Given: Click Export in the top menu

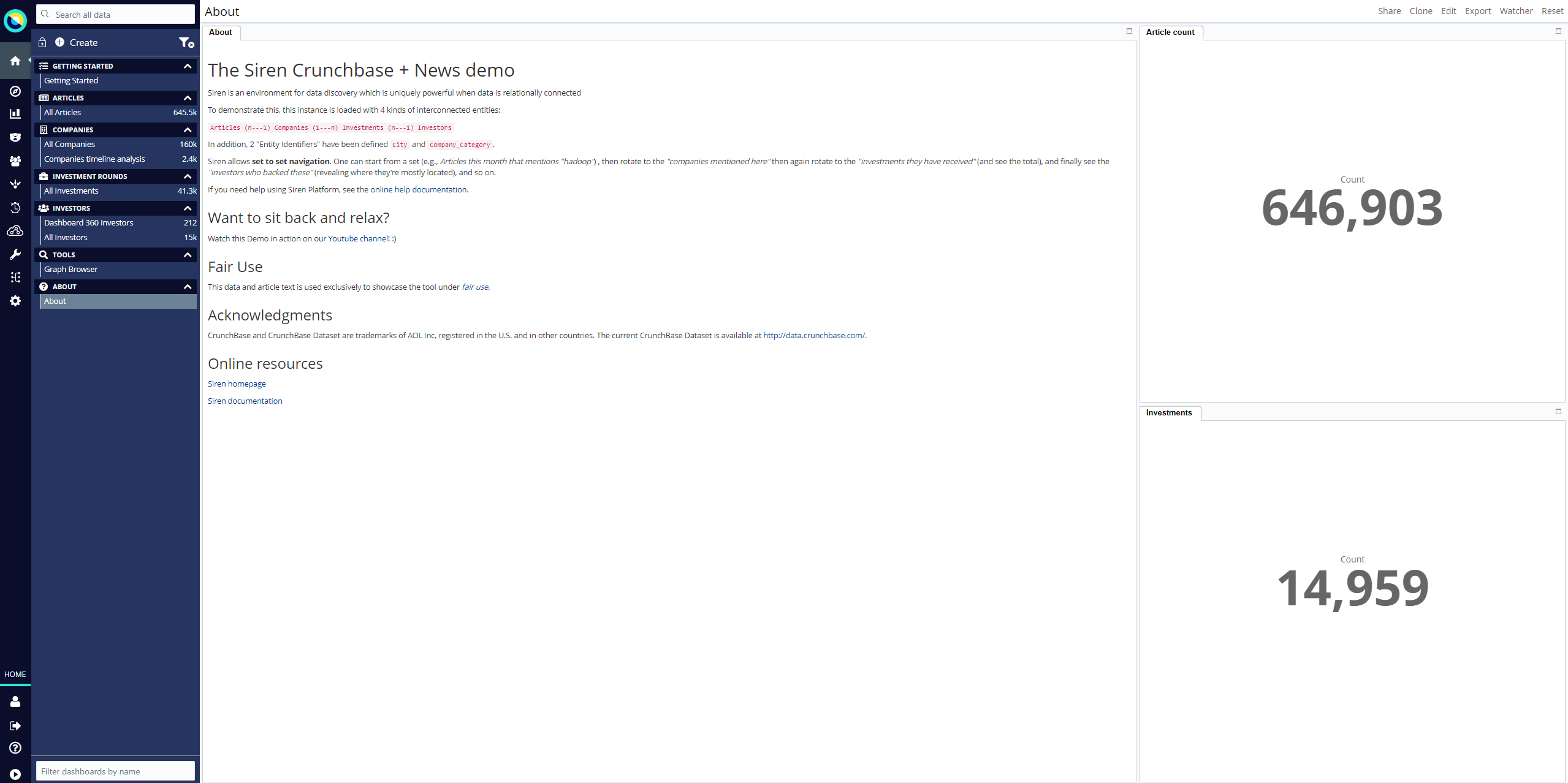Looking at the screenshot, I should (1477, 11).
